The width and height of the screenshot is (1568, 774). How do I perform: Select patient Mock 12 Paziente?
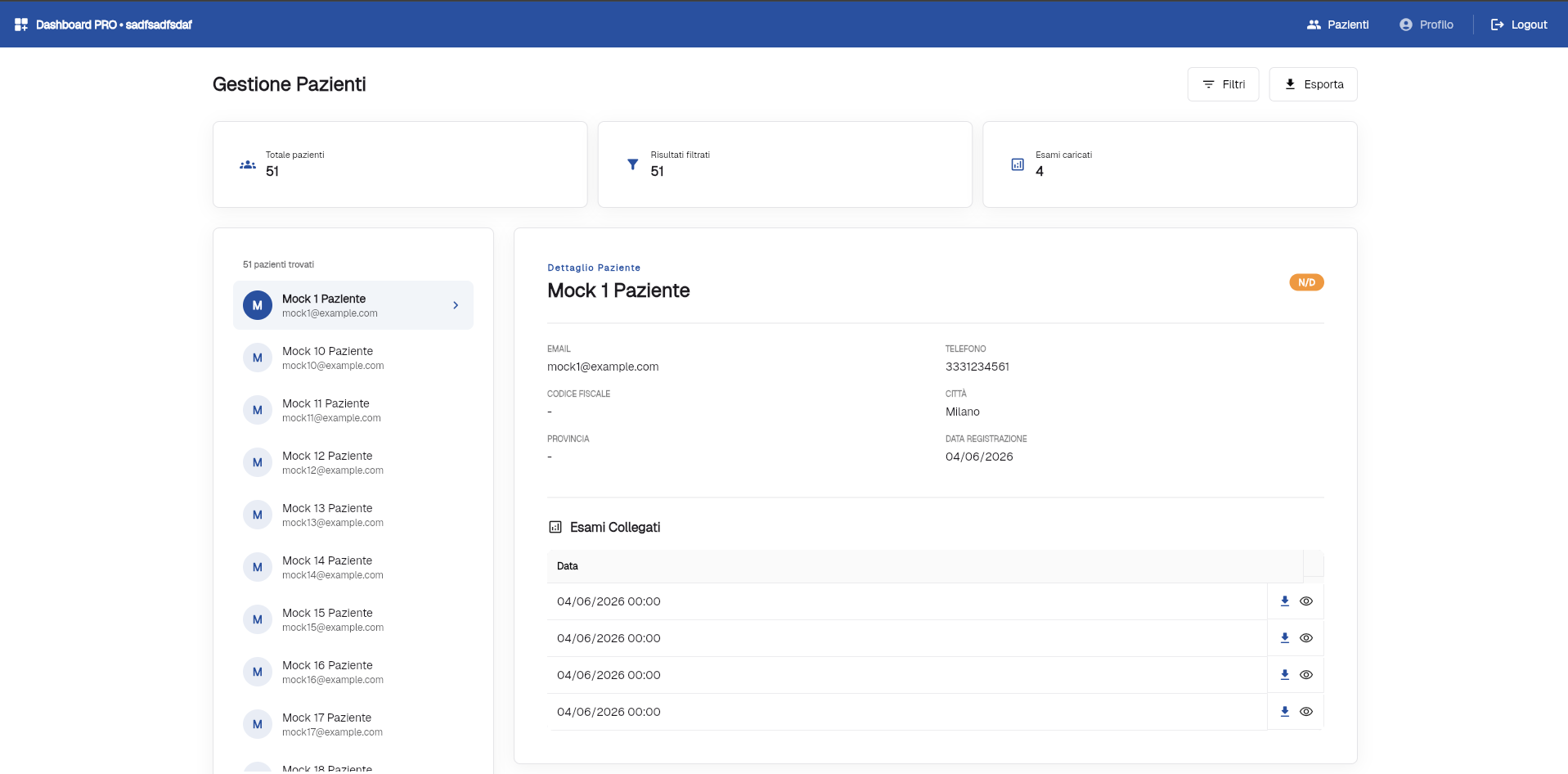tap(353, 462)
